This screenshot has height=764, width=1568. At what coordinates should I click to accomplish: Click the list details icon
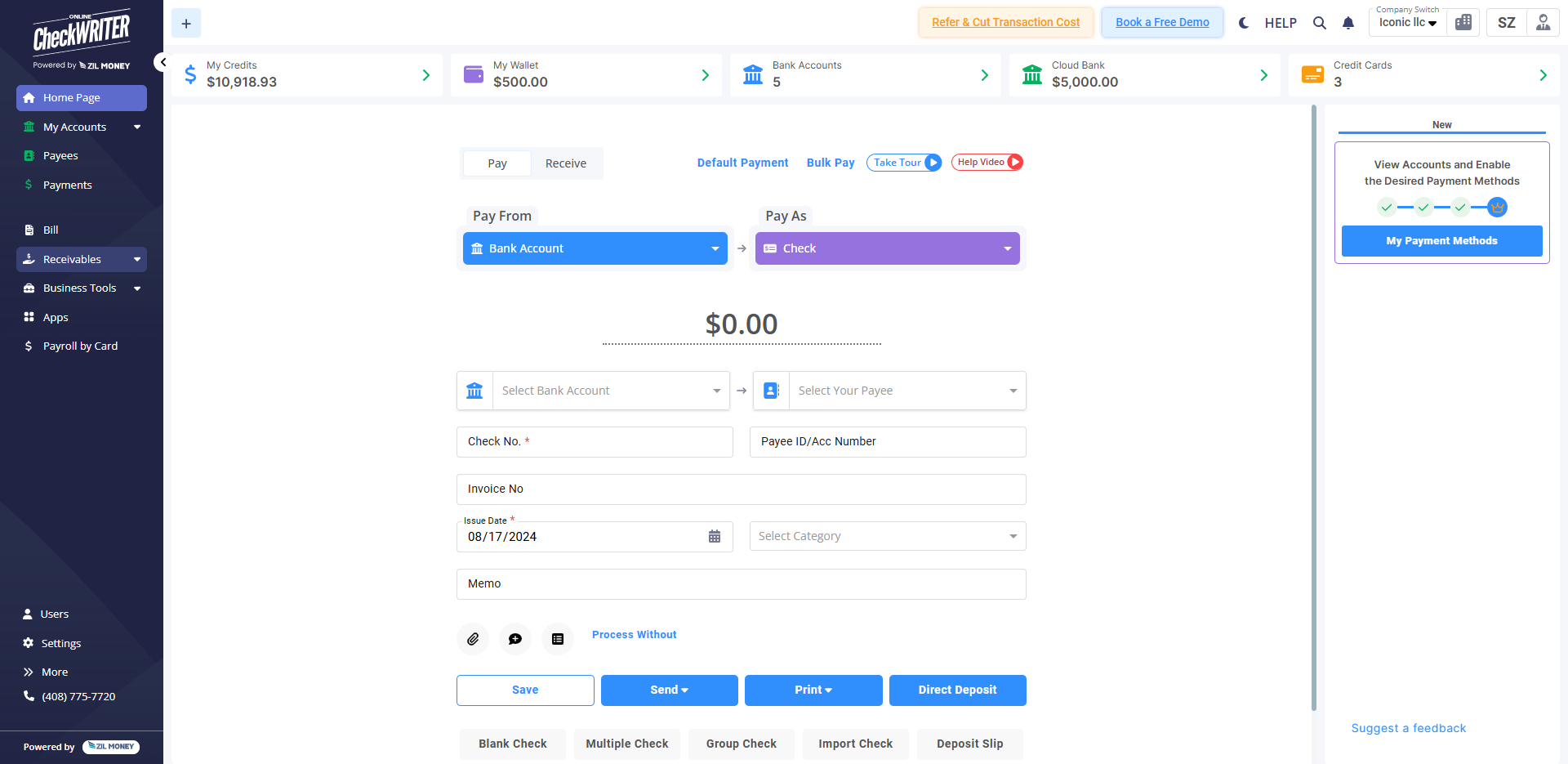coord(558,639)
